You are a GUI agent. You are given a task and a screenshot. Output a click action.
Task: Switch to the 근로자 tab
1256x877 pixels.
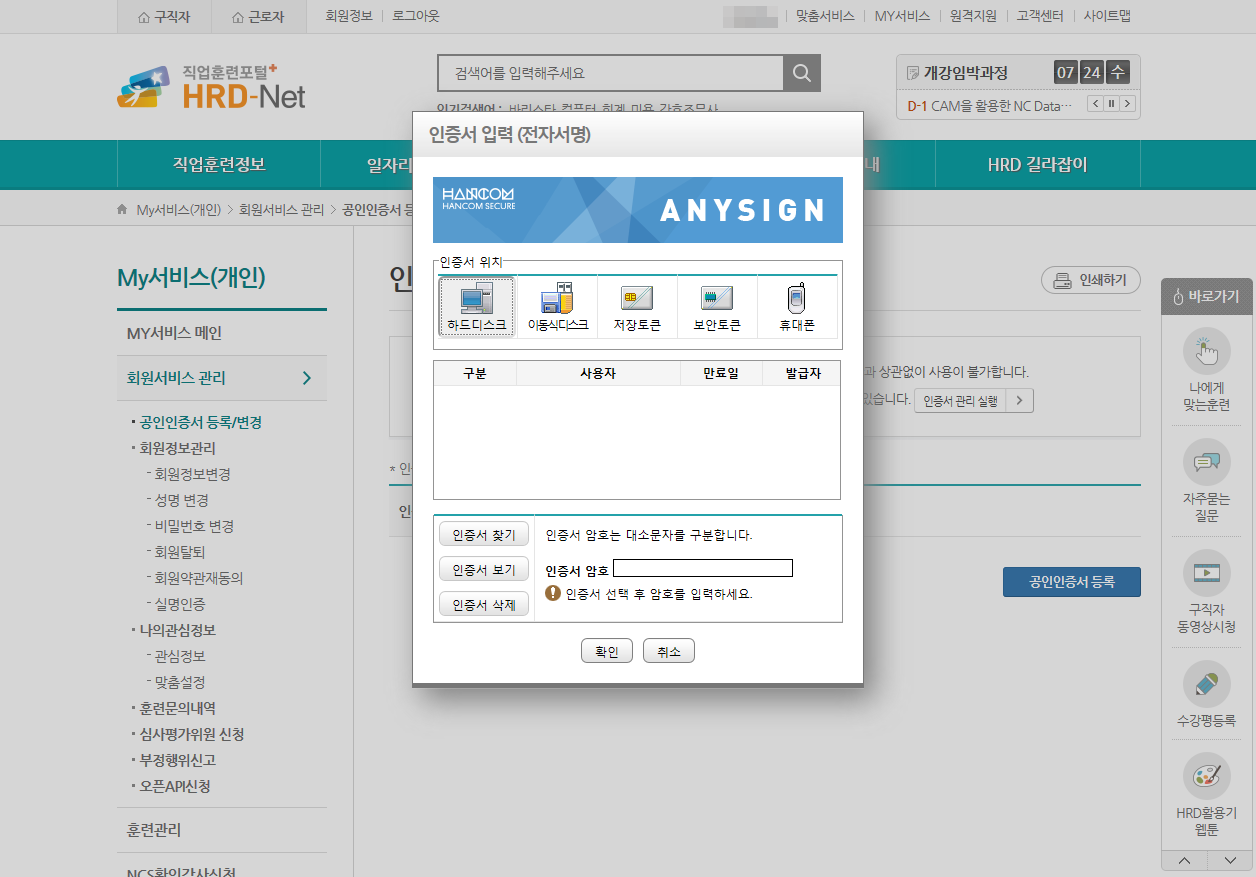258,17
